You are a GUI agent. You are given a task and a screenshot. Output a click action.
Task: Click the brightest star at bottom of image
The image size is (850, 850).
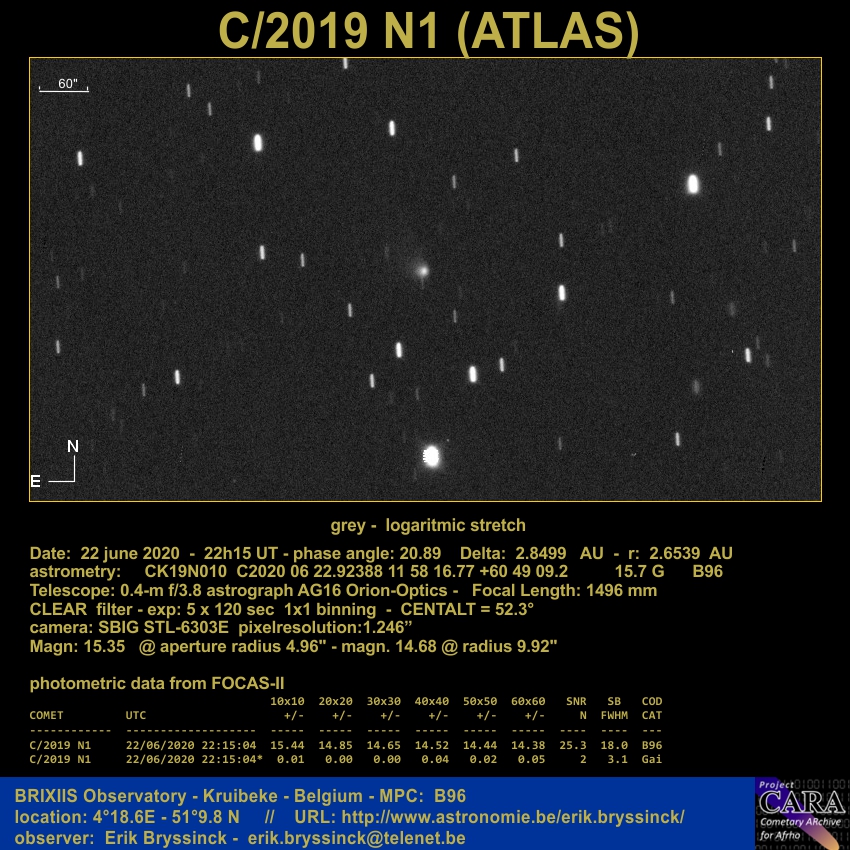click(431, 456)
